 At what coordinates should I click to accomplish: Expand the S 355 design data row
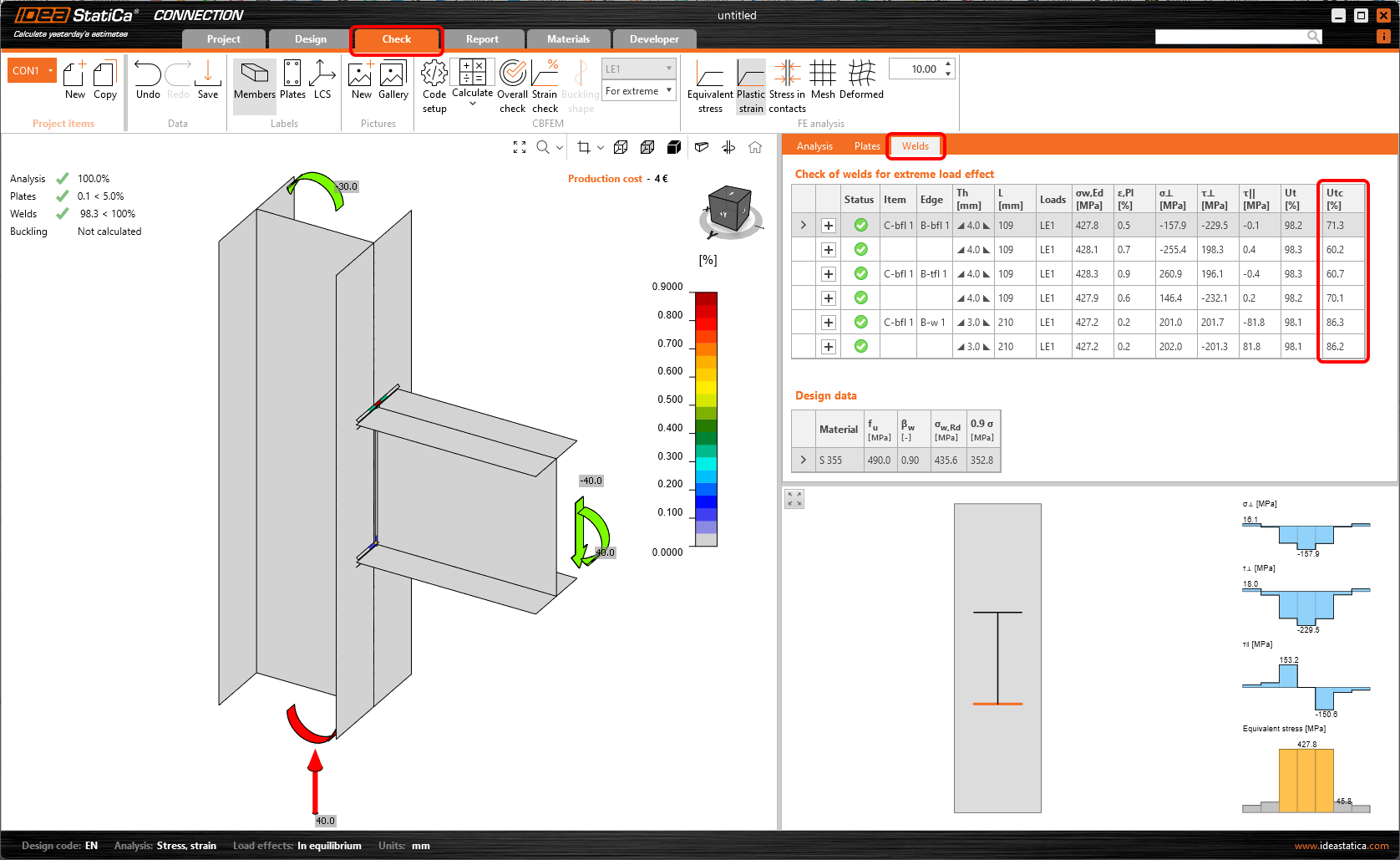pyautogui.click(x=803, y=459)
